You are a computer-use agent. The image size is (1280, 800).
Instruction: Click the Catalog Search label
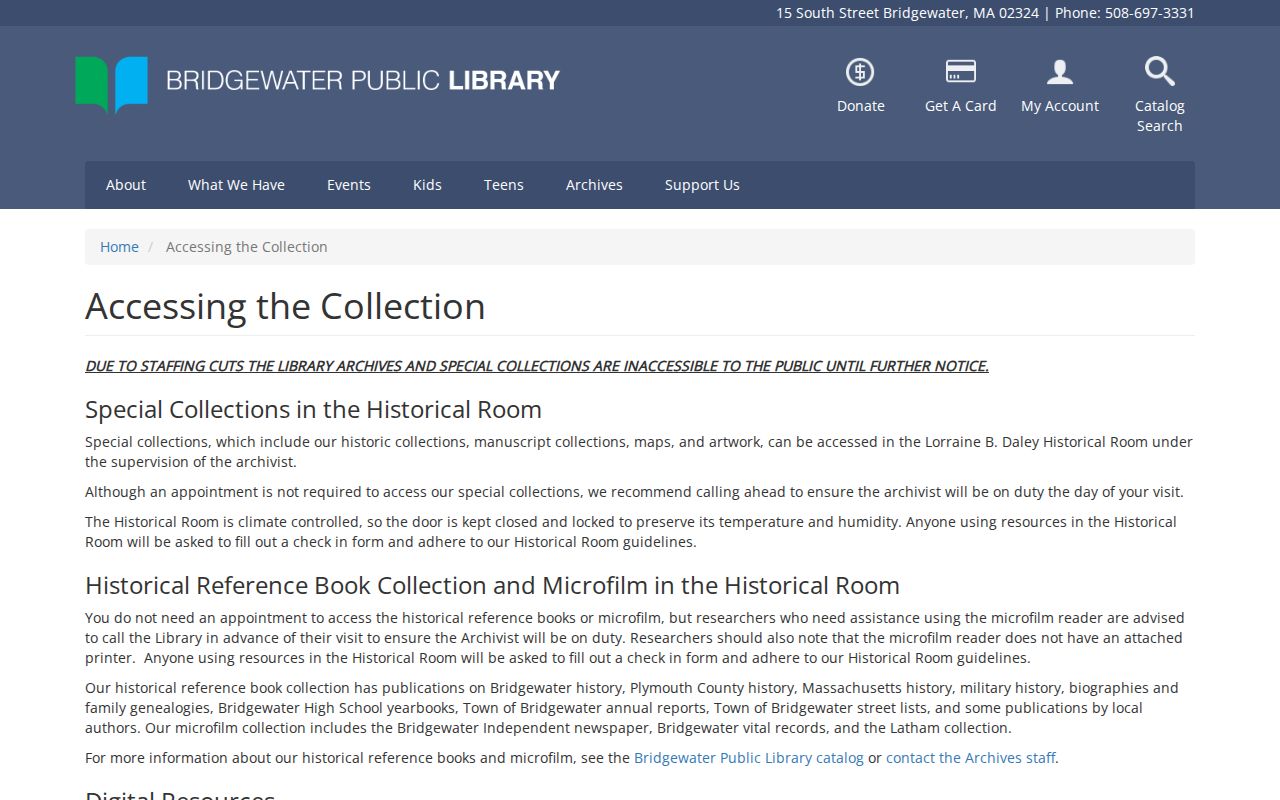click(x=1160, y=116)
